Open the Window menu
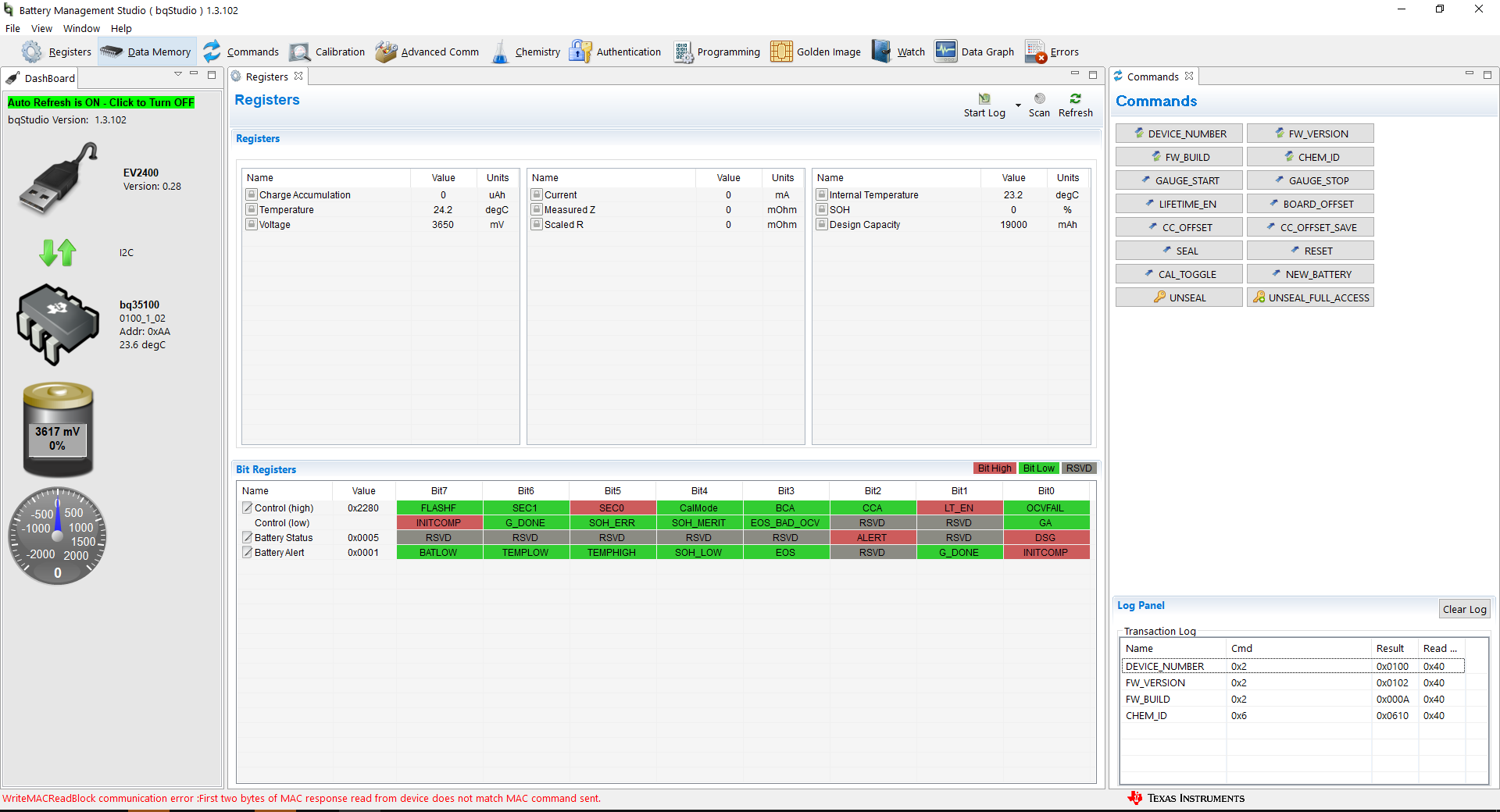Screen dimensions: 1500x812 point(81,28)
